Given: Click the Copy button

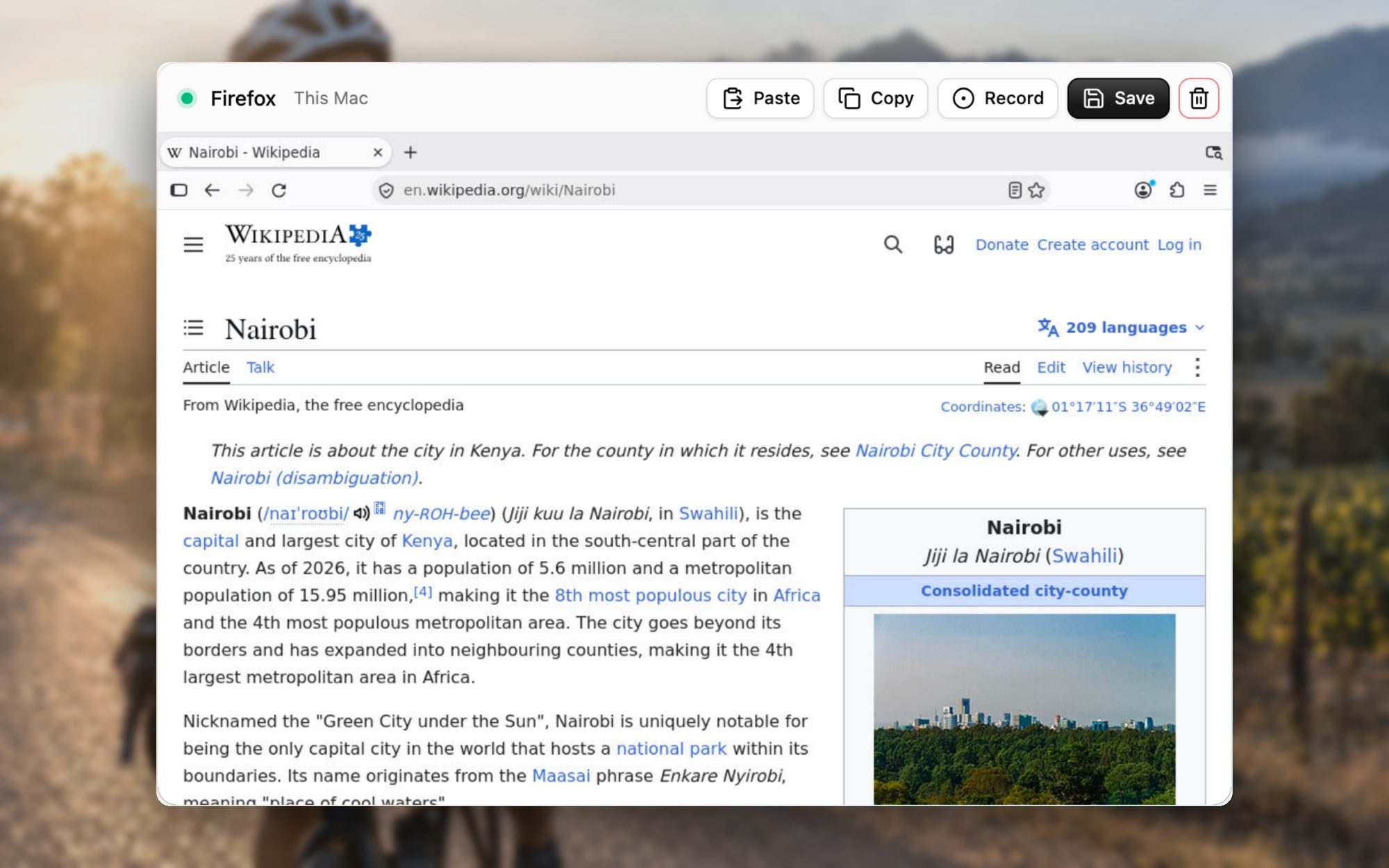Looking at the screenshot, I should pyautogui.click(x=875, y=98).
